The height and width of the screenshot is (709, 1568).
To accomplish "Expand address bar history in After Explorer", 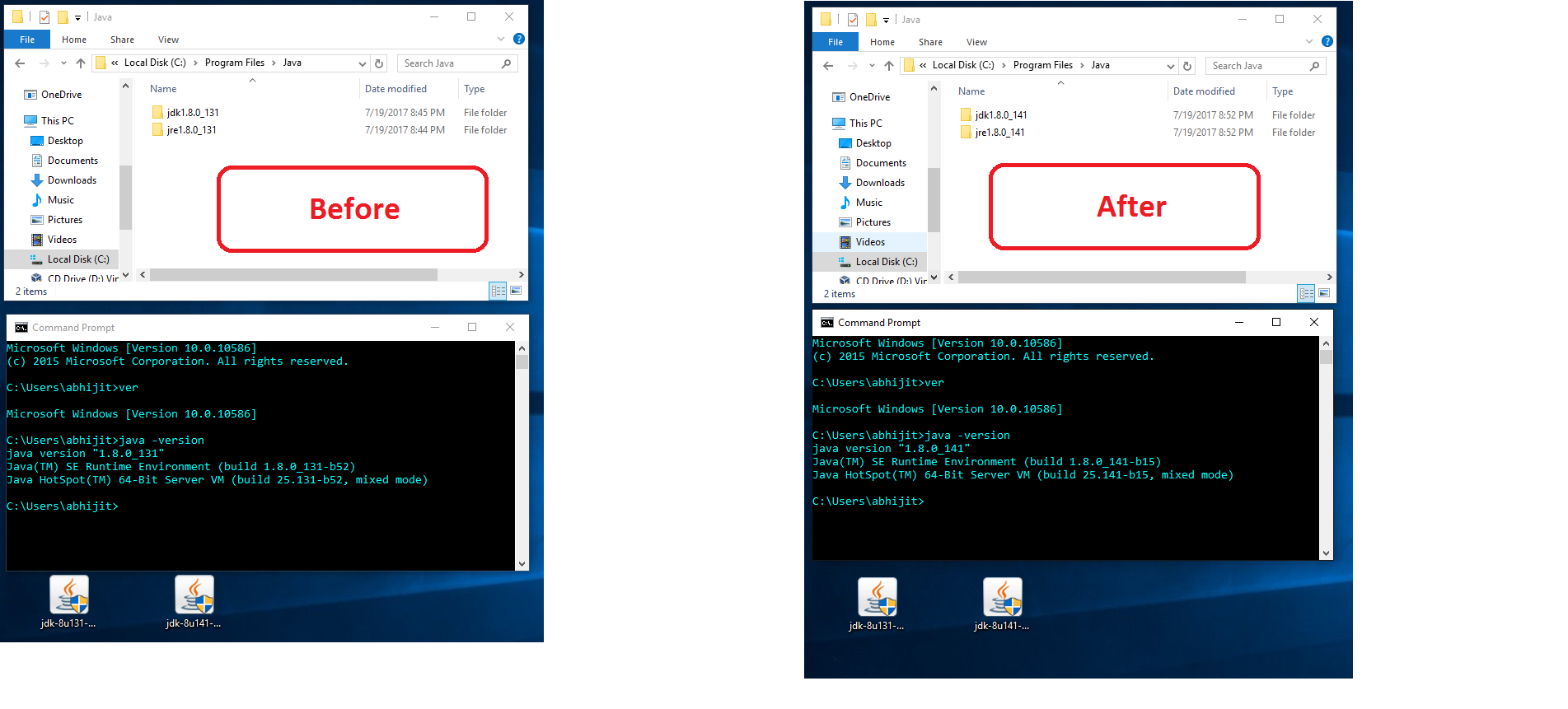I will [x=1171, y=66].
